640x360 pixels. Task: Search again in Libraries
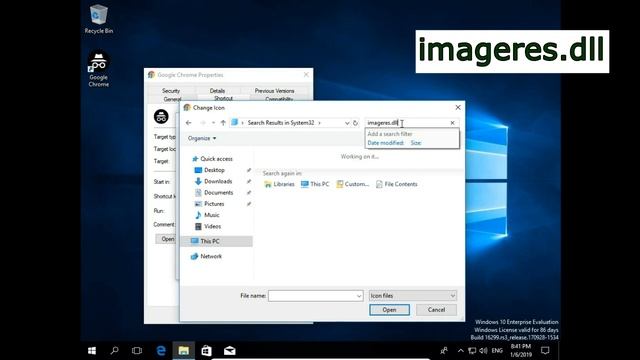280,184
